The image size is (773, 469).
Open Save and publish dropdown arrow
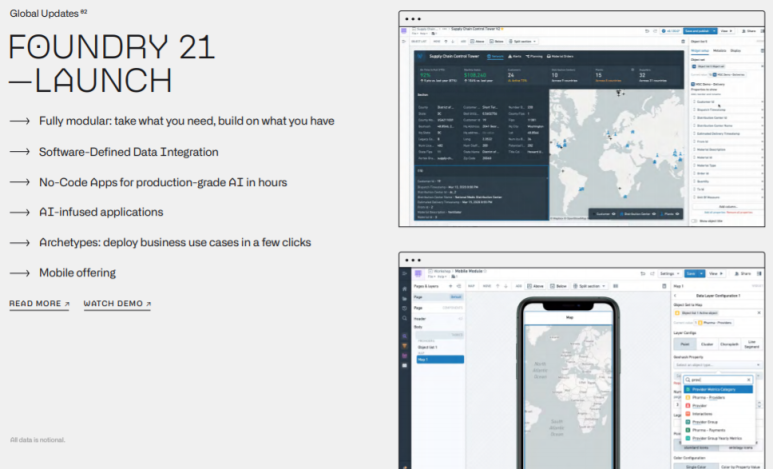click(714, 31)
